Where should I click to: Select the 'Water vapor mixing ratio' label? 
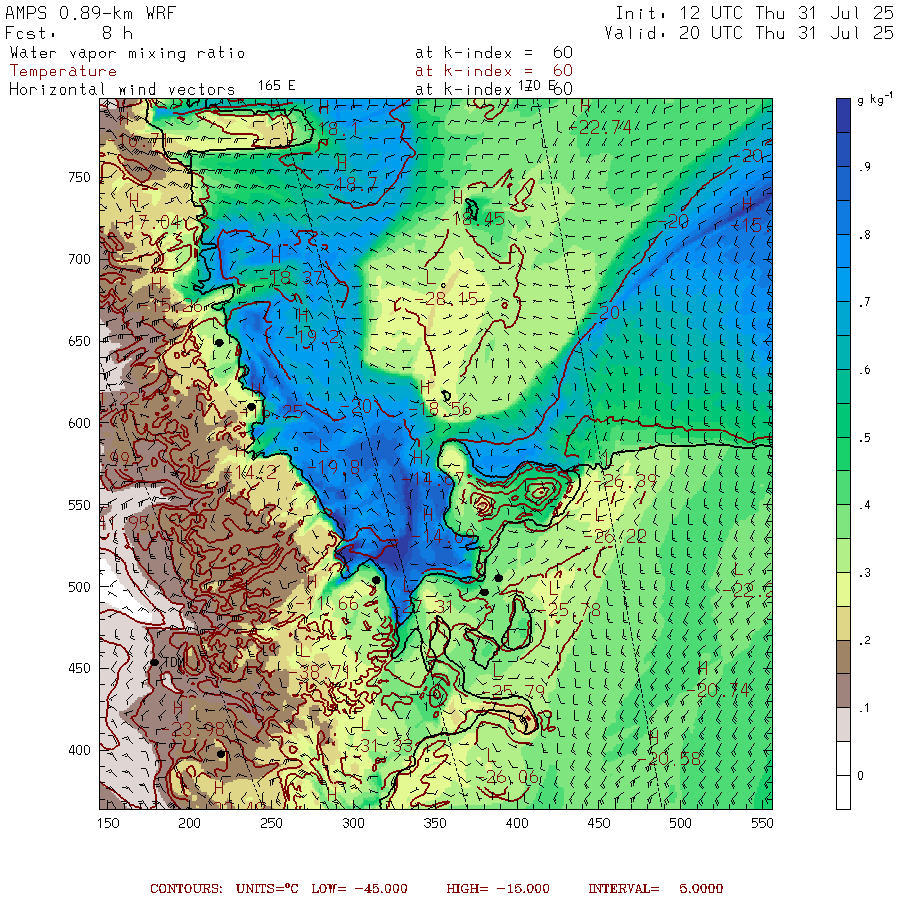127,53
